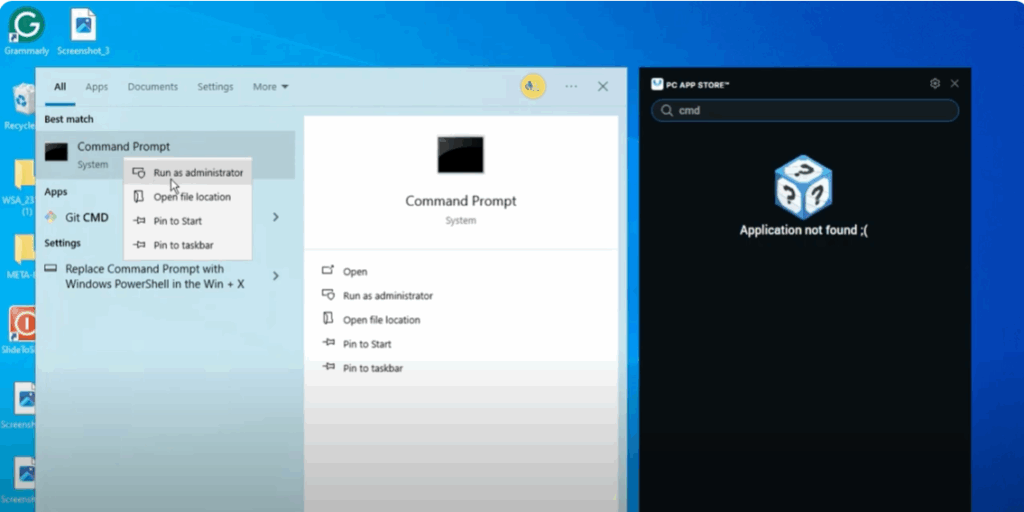Click Open in the right details pane
The image size is (1024, 512).
(x=355, y=272)
